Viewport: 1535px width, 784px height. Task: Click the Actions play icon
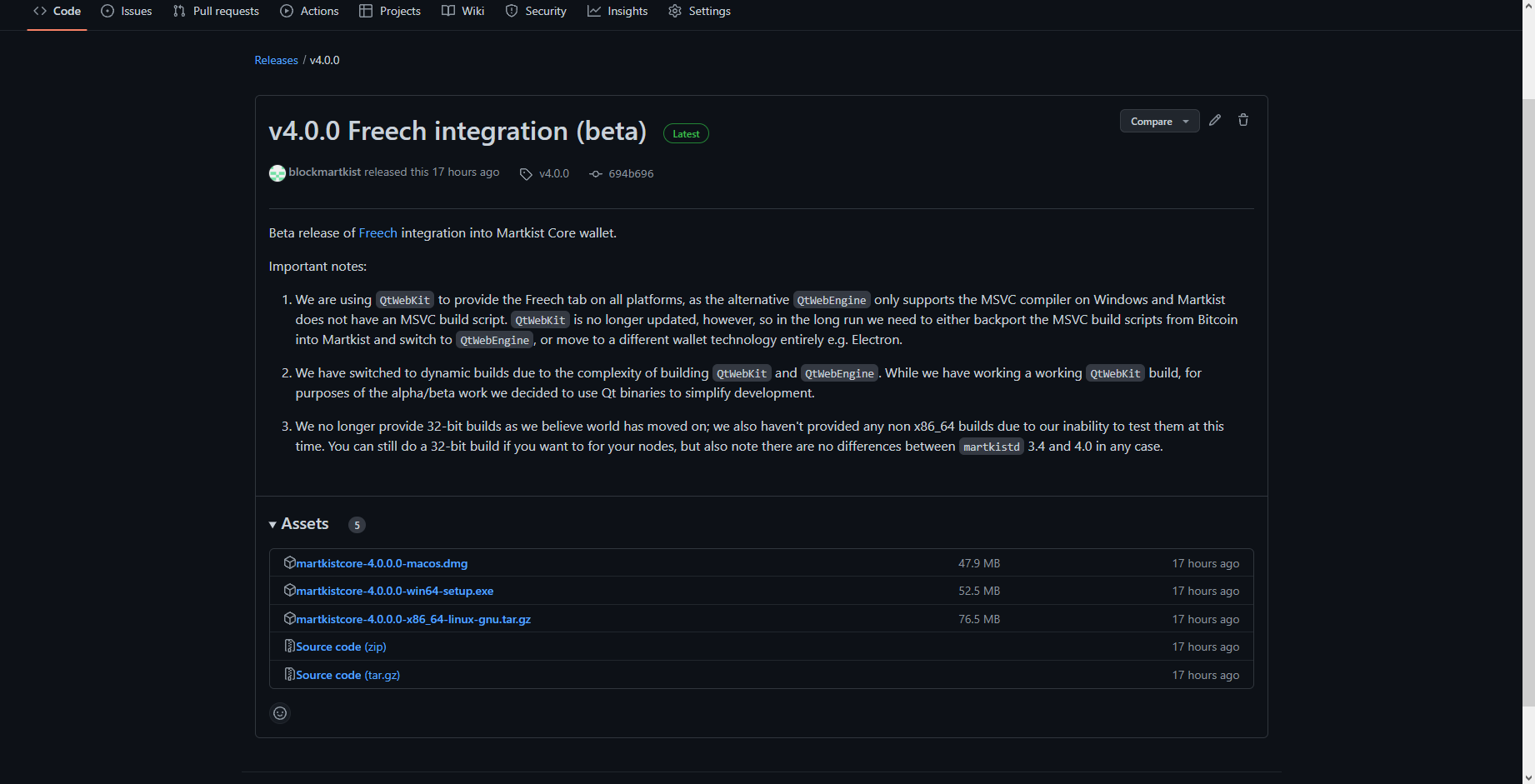(x=287, y=11)
